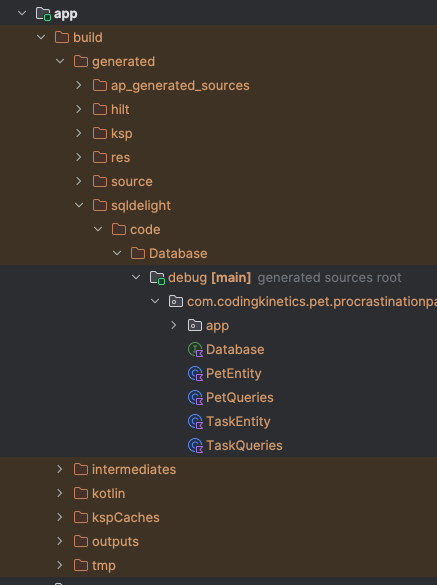Click the TaskEntity class icon
Screen dimensions: 437x585
click(x=196, y=422)
